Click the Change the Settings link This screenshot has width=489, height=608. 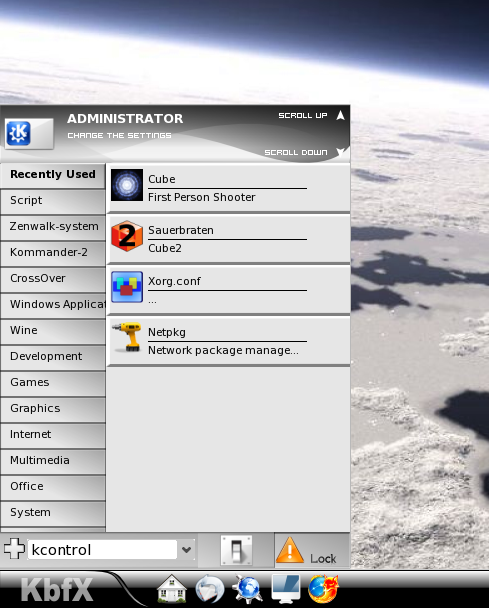click(119, 135)
